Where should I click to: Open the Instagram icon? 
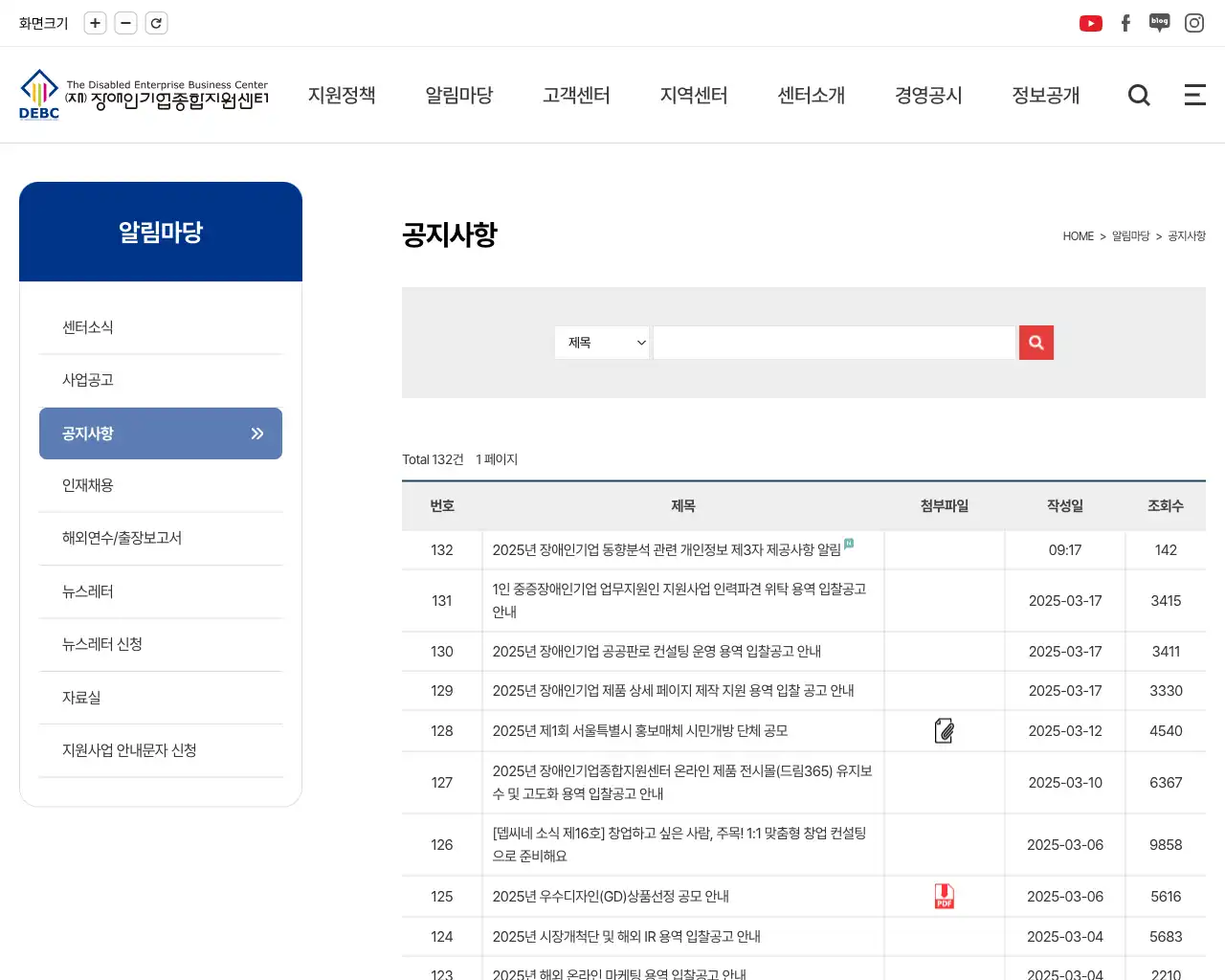tap(1194, 23)
